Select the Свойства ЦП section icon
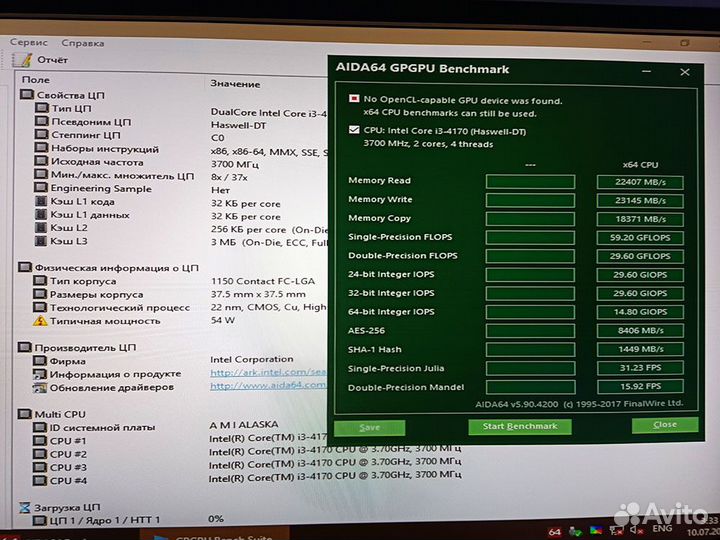 point(27,95)
